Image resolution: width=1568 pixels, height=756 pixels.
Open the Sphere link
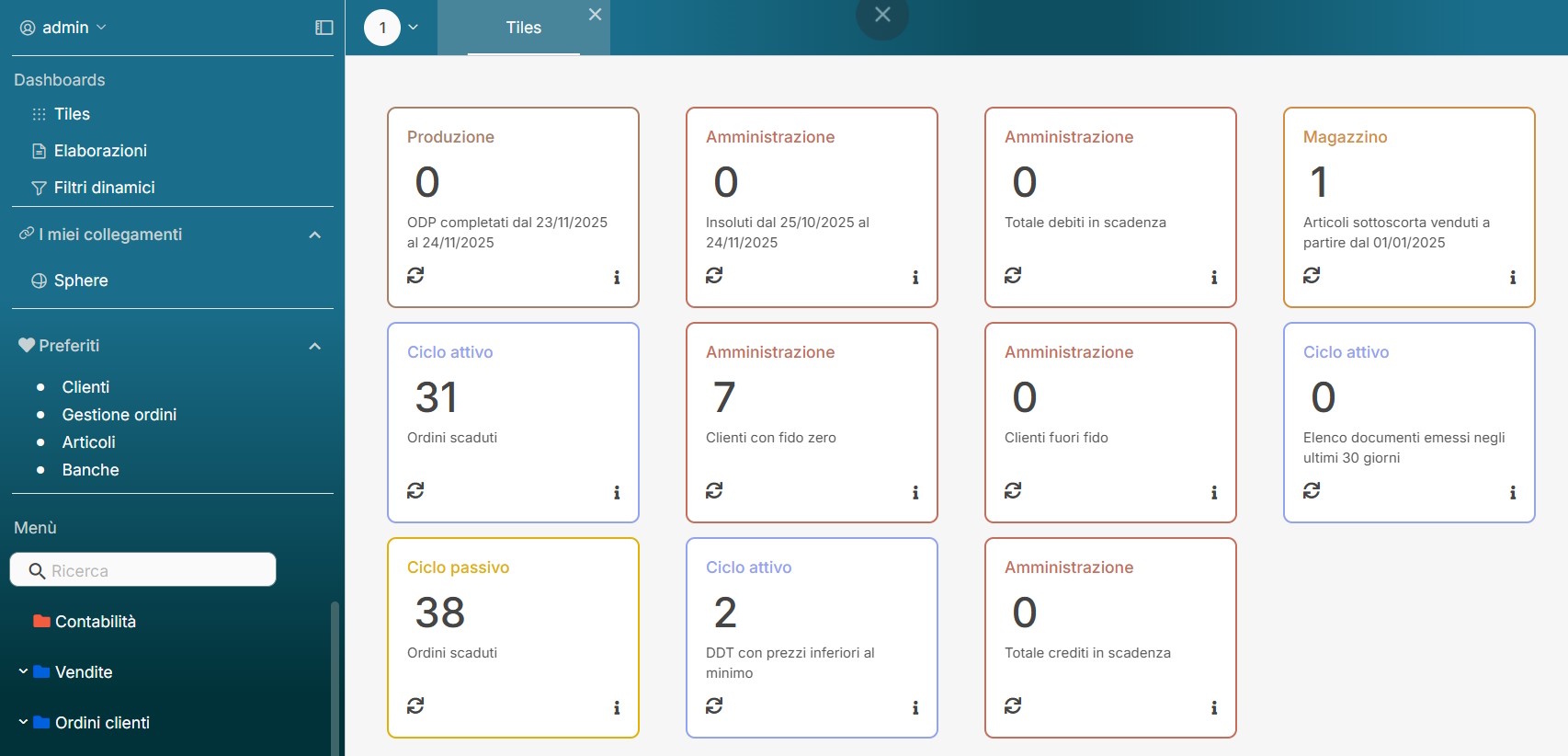point(81,281)
